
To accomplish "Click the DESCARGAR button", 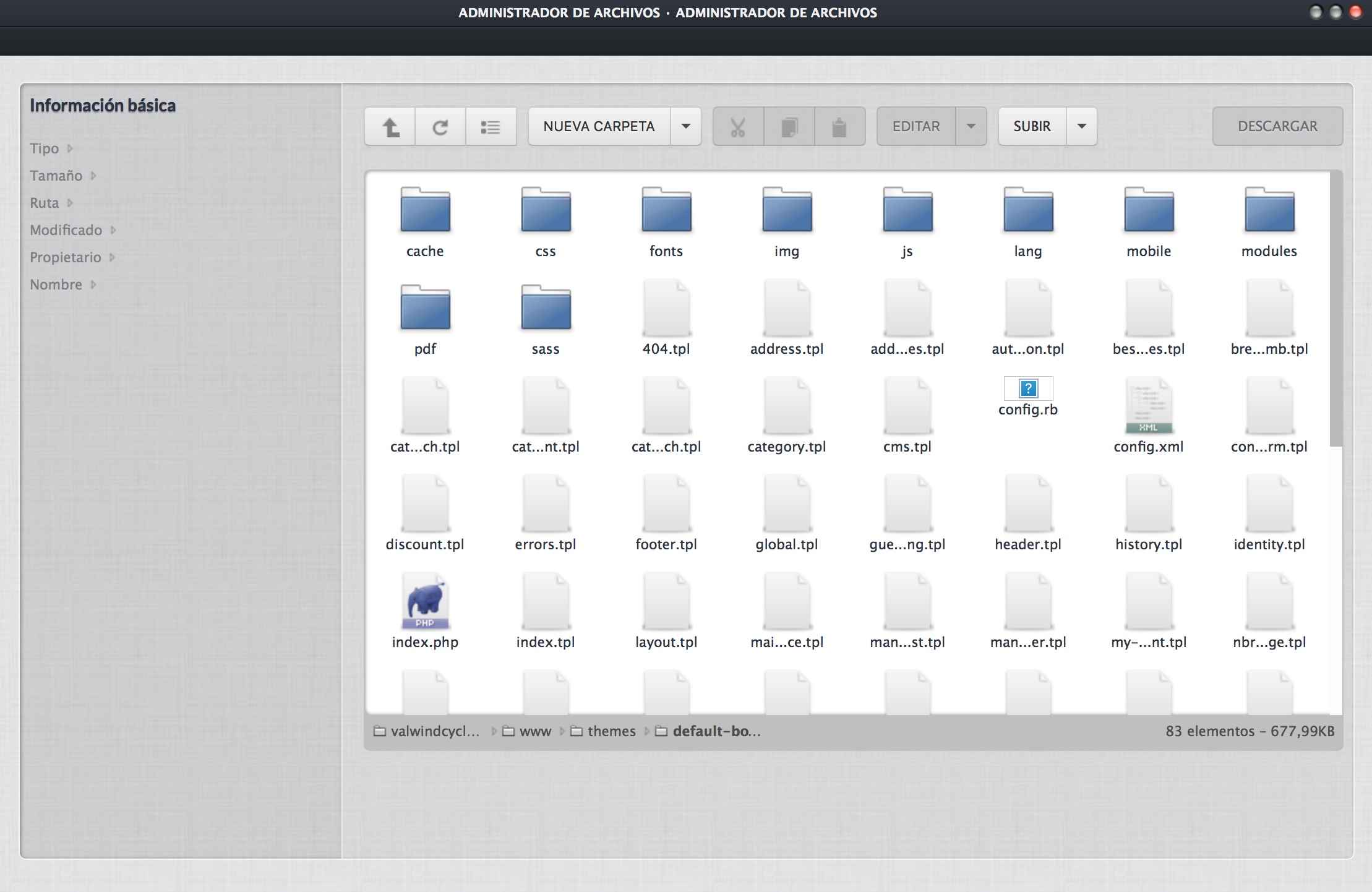I will tap(1277, 126).
